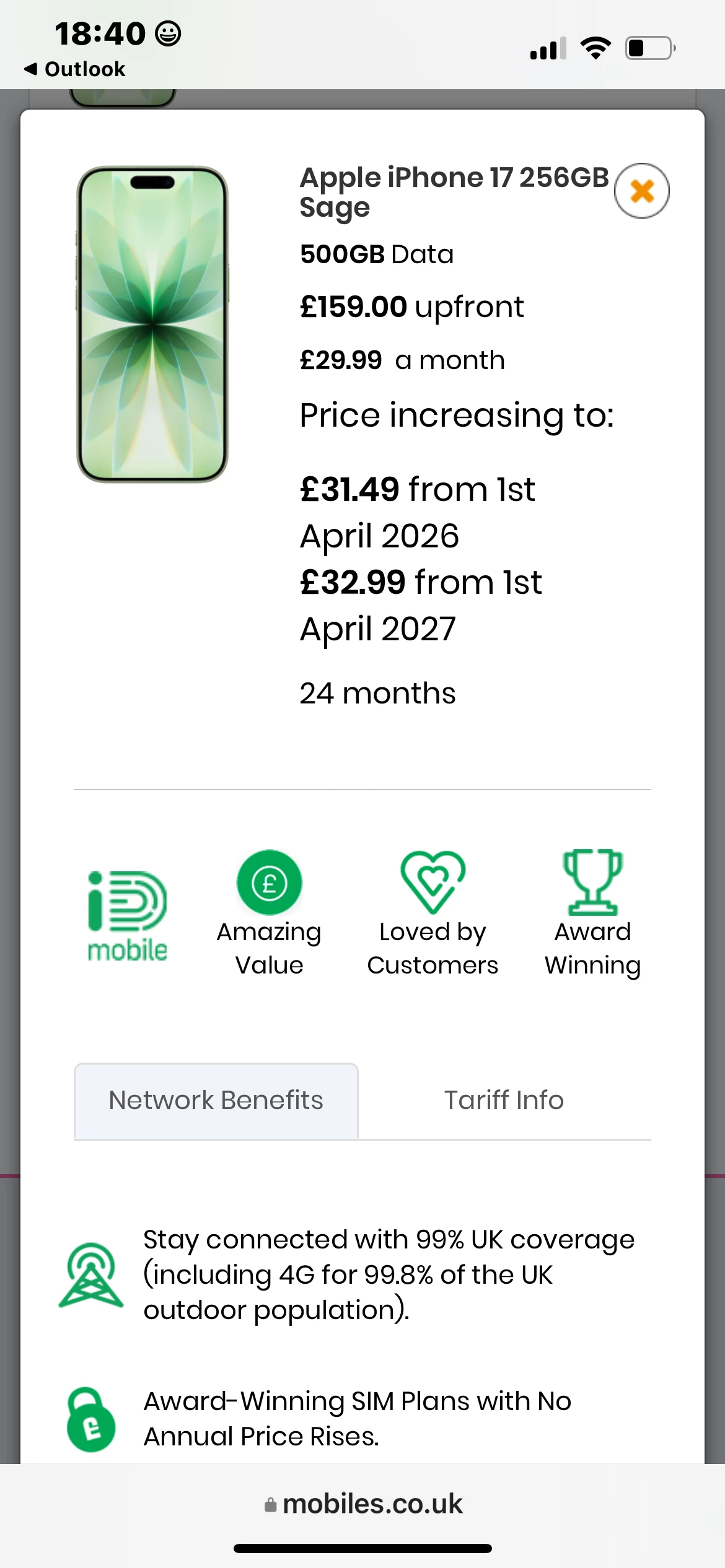The width and height of the screenshot is (725, 1568).
Task: Tap the Loved by Customers heart icon
Action: click(x=433, y=882)
